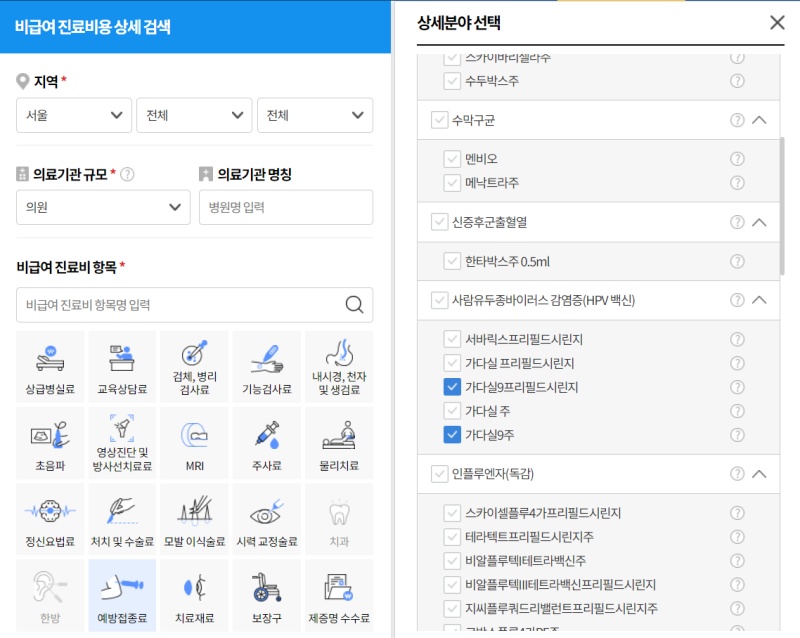The image size is (800, 638).
Task: Open the 서울 region dropdown
Action: tap(74, 115)
